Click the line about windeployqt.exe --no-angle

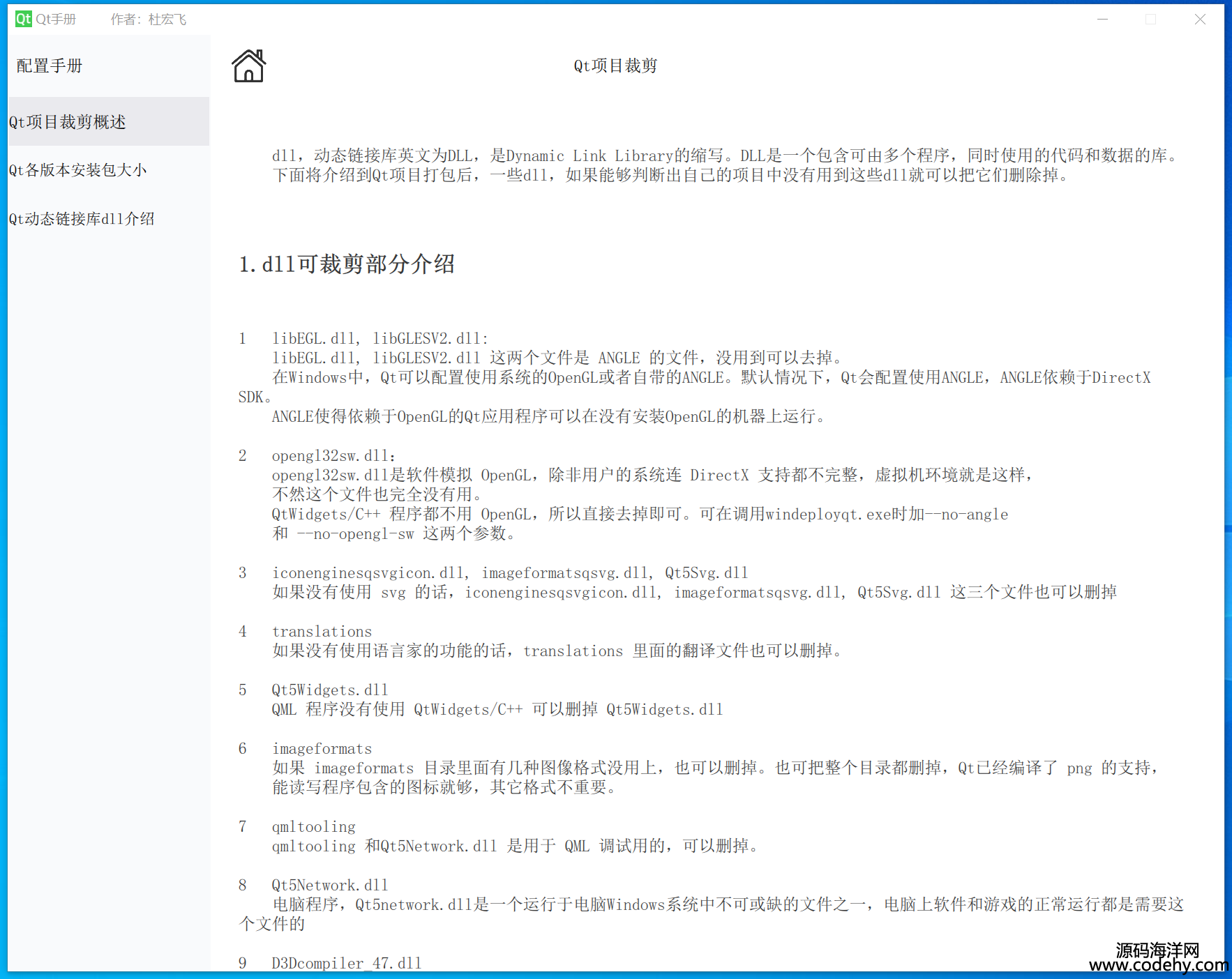[640, 514]
